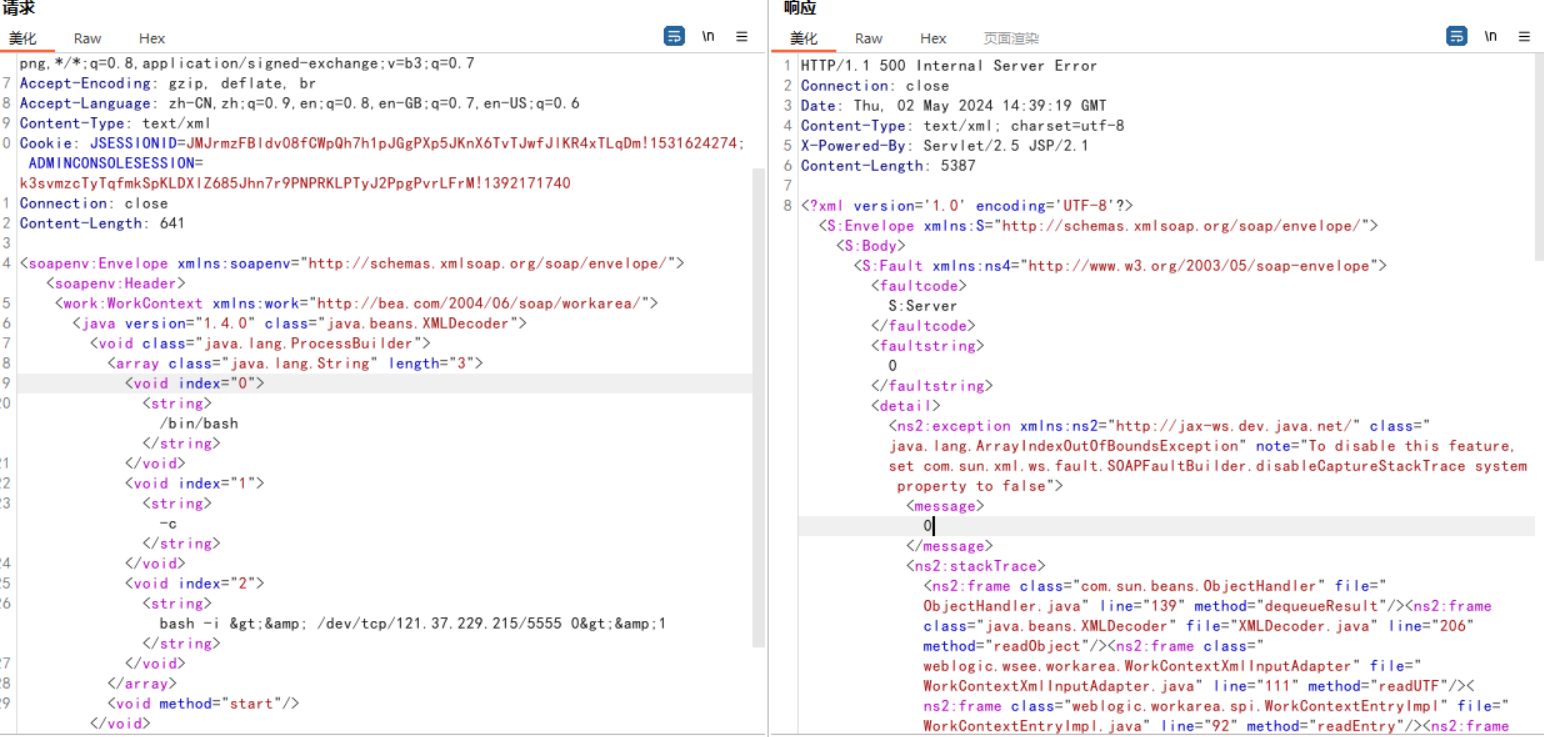Click the response Content-Type charset=utf-8 line
This screenshot has width=1544, height=737.
[962, 125]
